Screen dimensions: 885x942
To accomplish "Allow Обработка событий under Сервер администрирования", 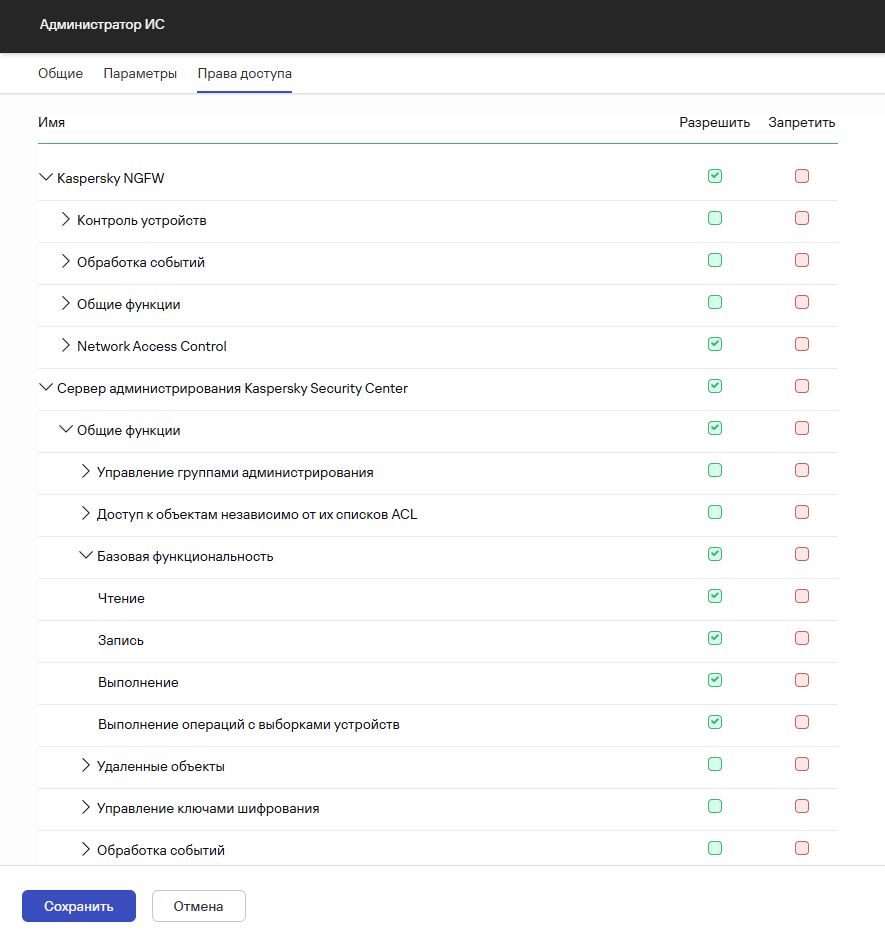I will (x=715, y=849).
